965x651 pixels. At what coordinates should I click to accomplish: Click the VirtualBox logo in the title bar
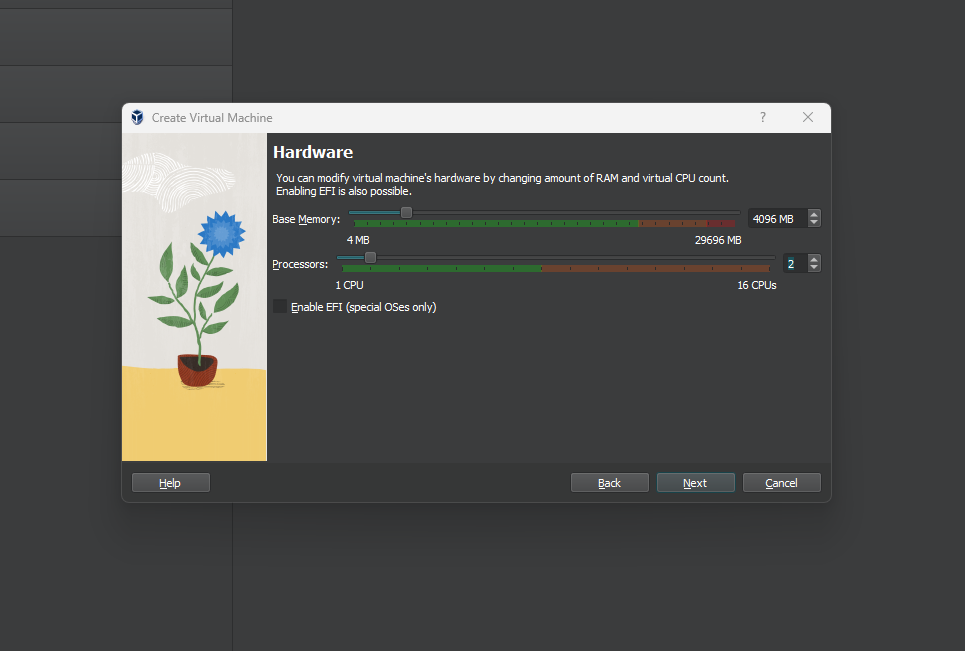tap(137, 118)
